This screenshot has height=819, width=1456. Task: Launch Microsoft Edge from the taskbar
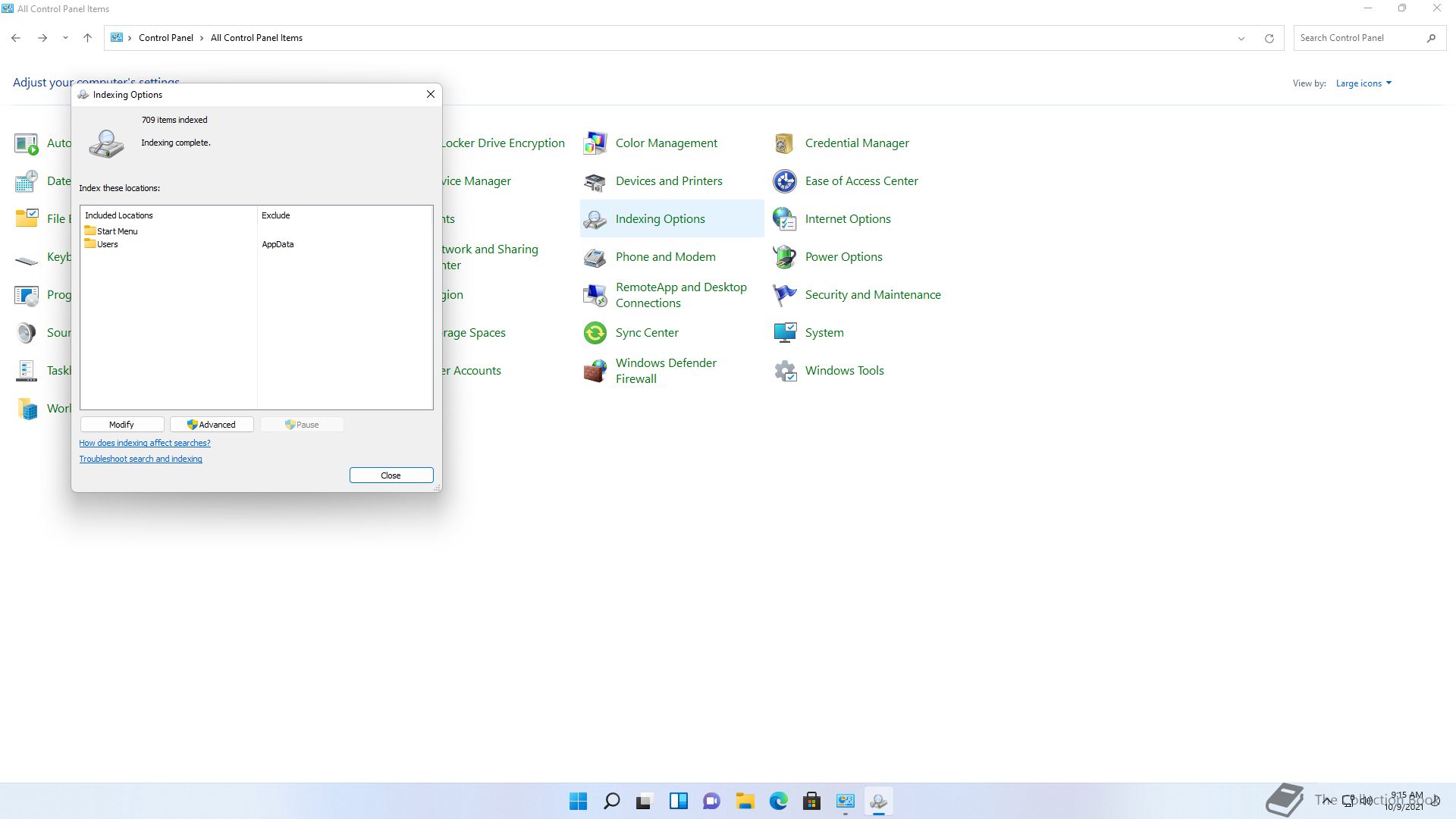[778, 801]
